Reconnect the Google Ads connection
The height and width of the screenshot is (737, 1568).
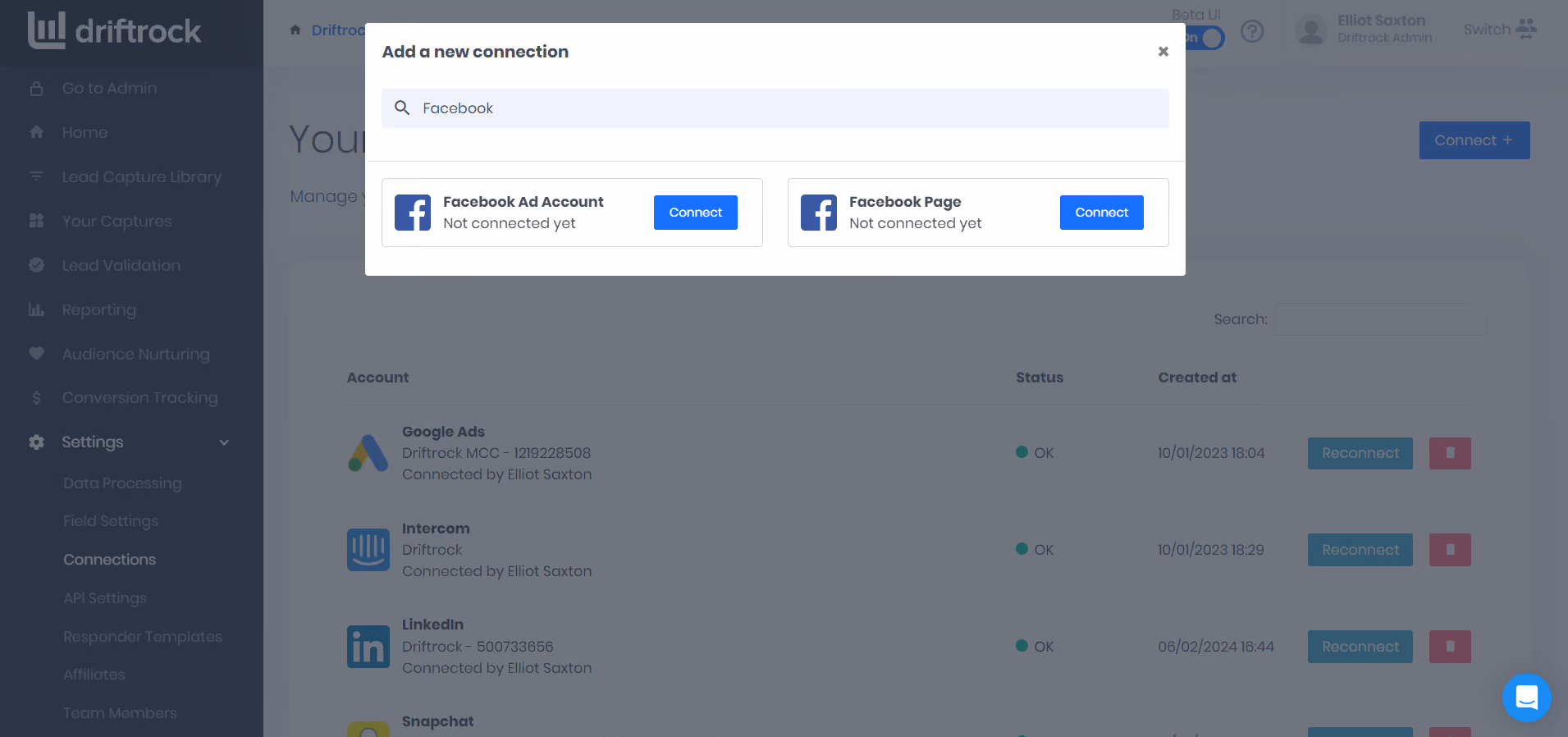[x=1360, y=453]
